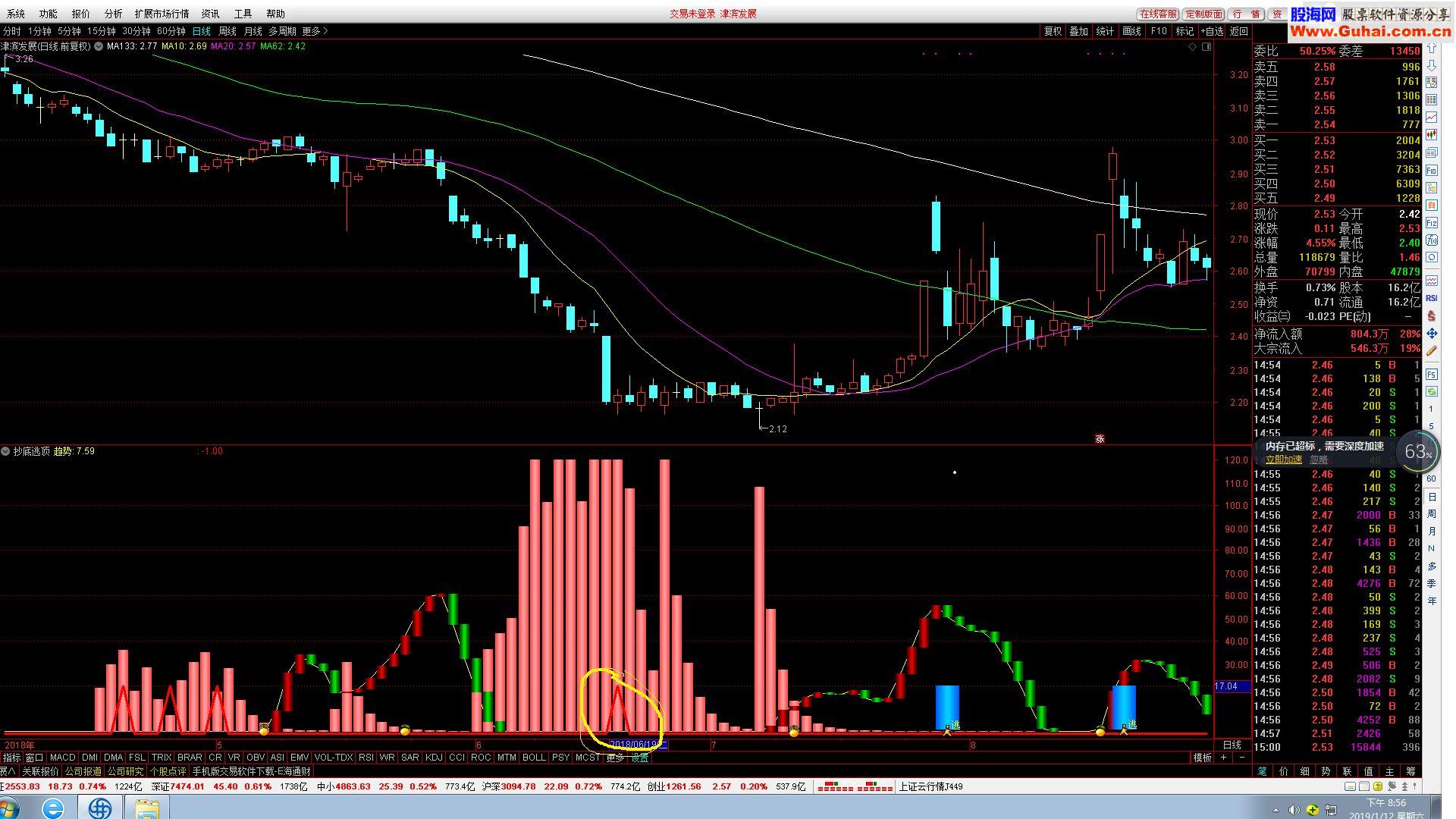Toggle 叠加 overlay option
Viewport: 1456px width, 819px height.
[1078, 31]
